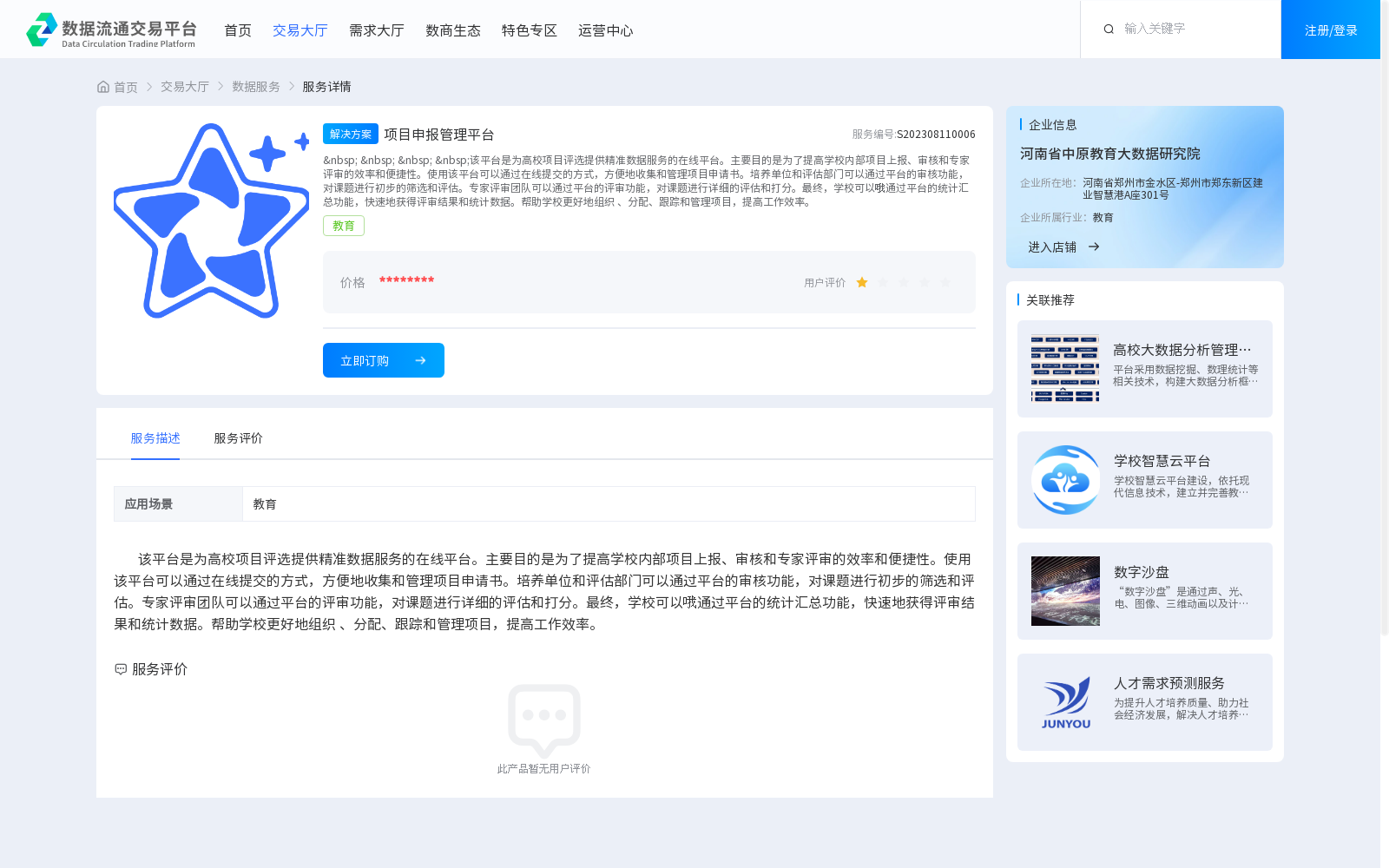Click the platform logo in the header
The width and height of the screenshot is (1389, 868).
click(x=111, y=30)
